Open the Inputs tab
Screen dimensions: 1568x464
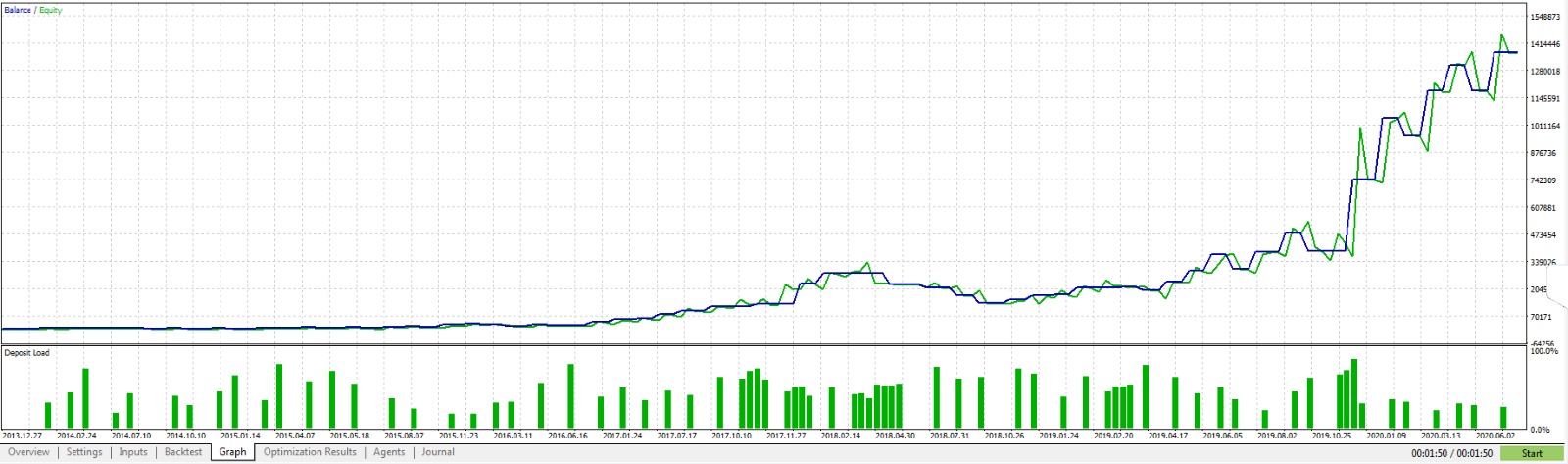tap(133, 452)
